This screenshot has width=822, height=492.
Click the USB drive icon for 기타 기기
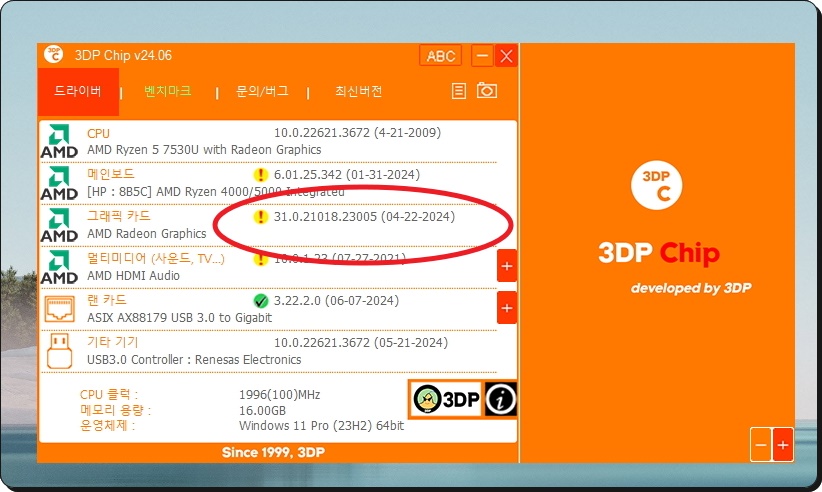pyautogui.click(x=59, y=351)
